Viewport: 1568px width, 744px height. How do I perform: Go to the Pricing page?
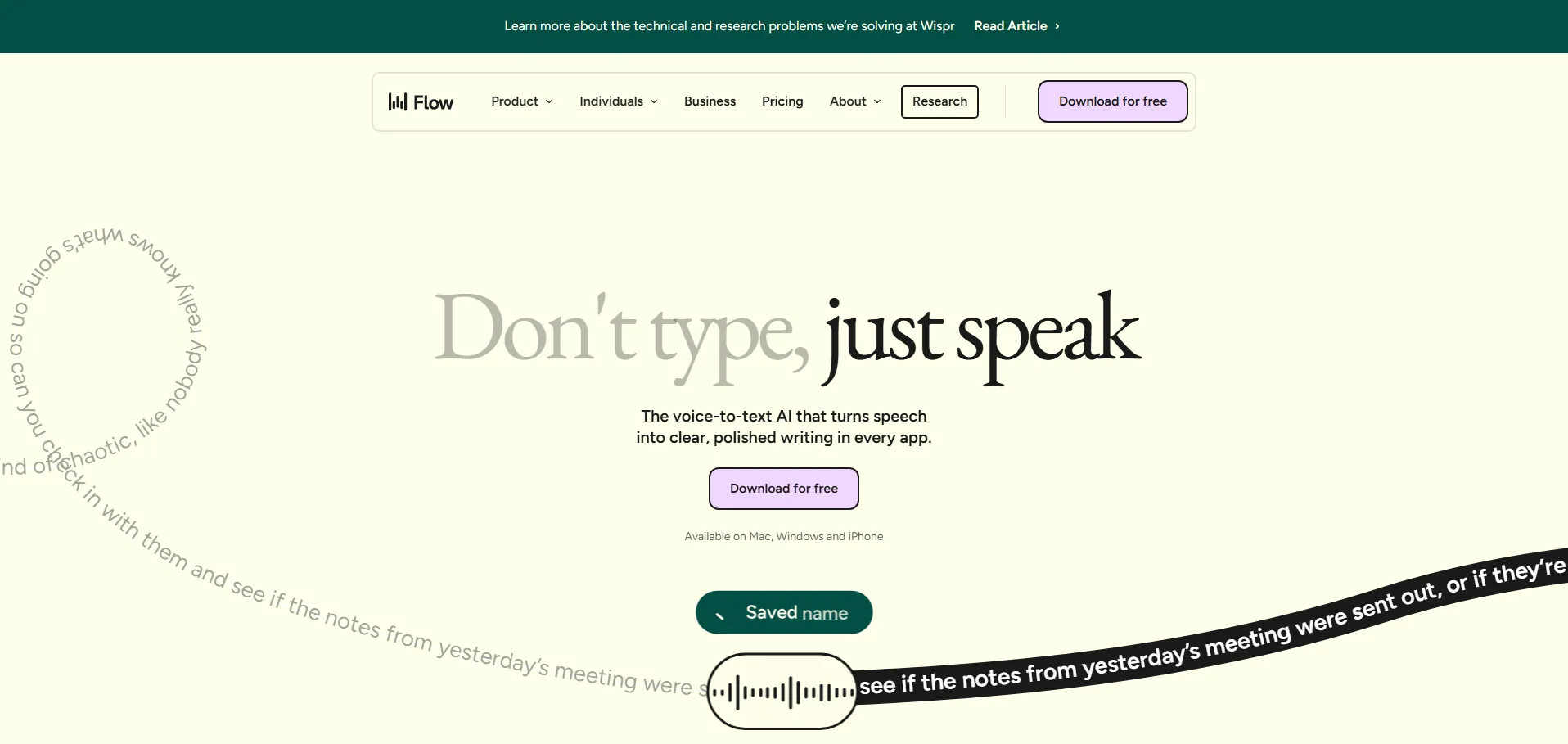782,101
